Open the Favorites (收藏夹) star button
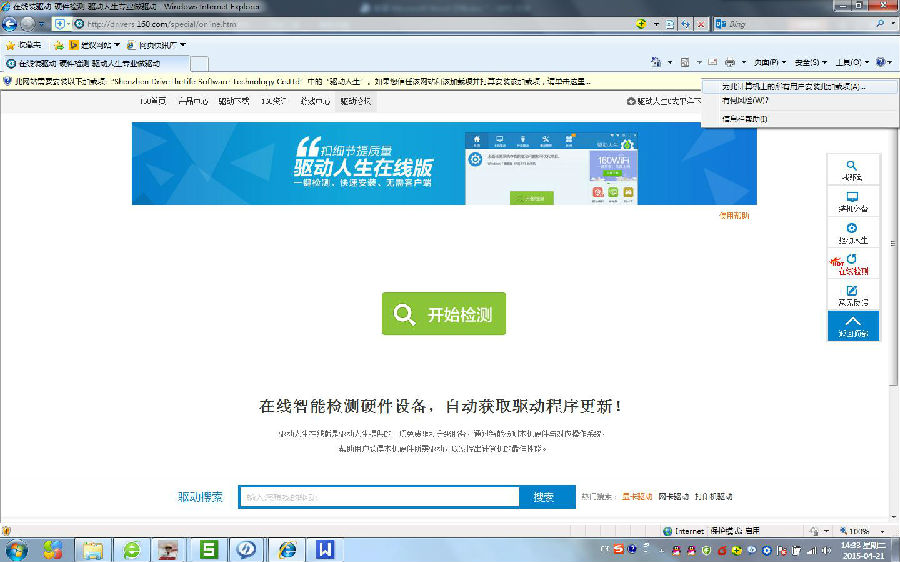Viewport: 900px width, 562px height. click(24, 45)
